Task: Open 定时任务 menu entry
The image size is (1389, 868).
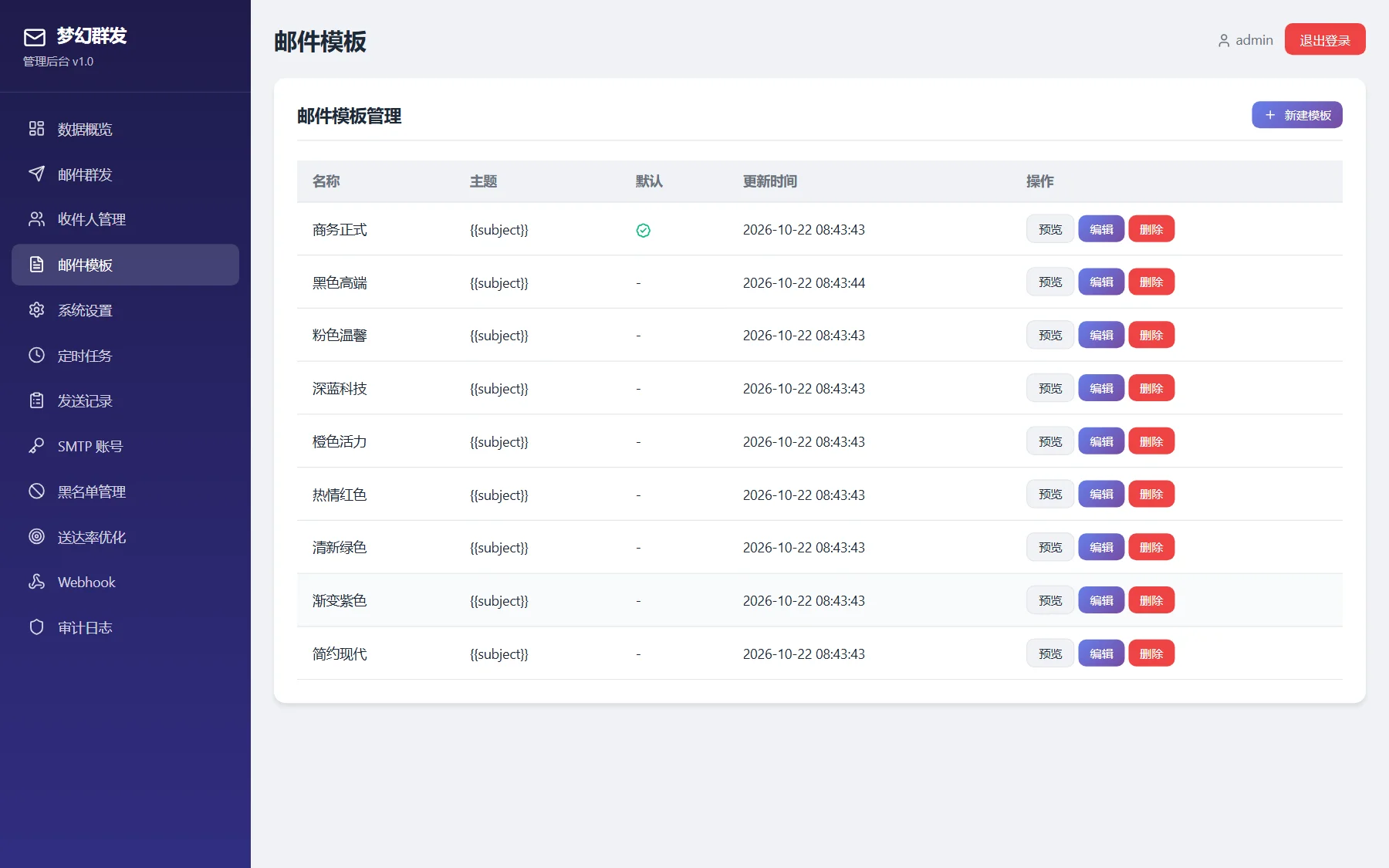Action: click(x=125, y=356)
